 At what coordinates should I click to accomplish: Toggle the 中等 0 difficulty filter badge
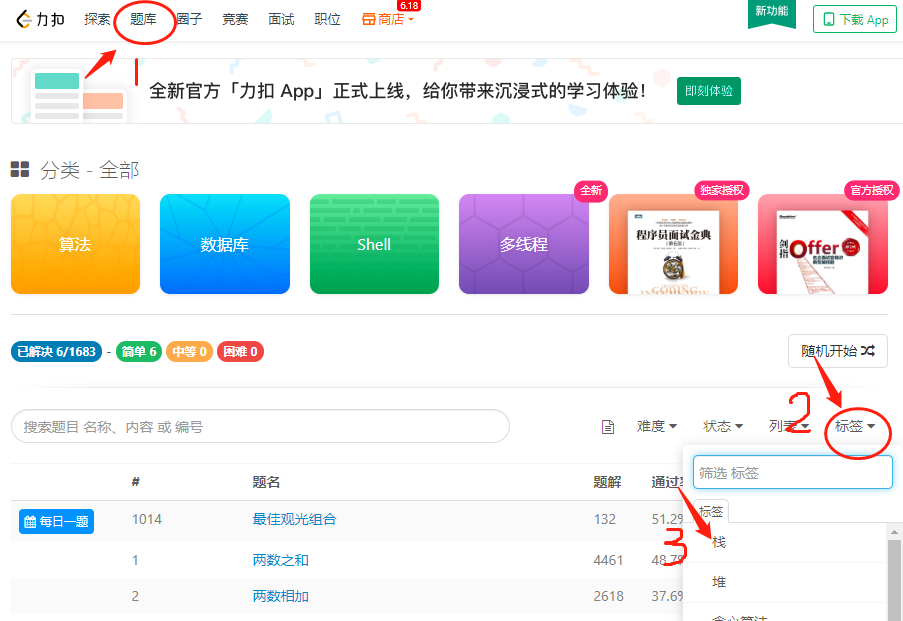tap(189, 351)
